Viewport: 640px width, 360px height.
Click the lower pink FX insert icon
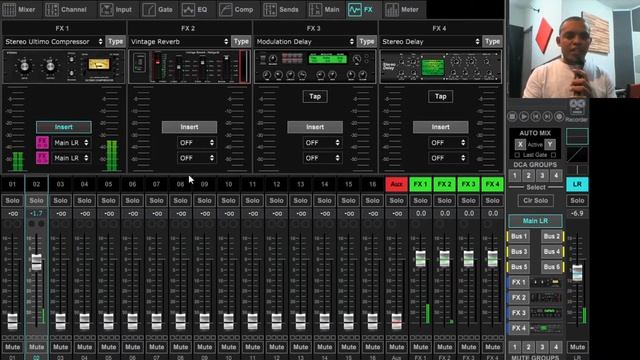42,158
